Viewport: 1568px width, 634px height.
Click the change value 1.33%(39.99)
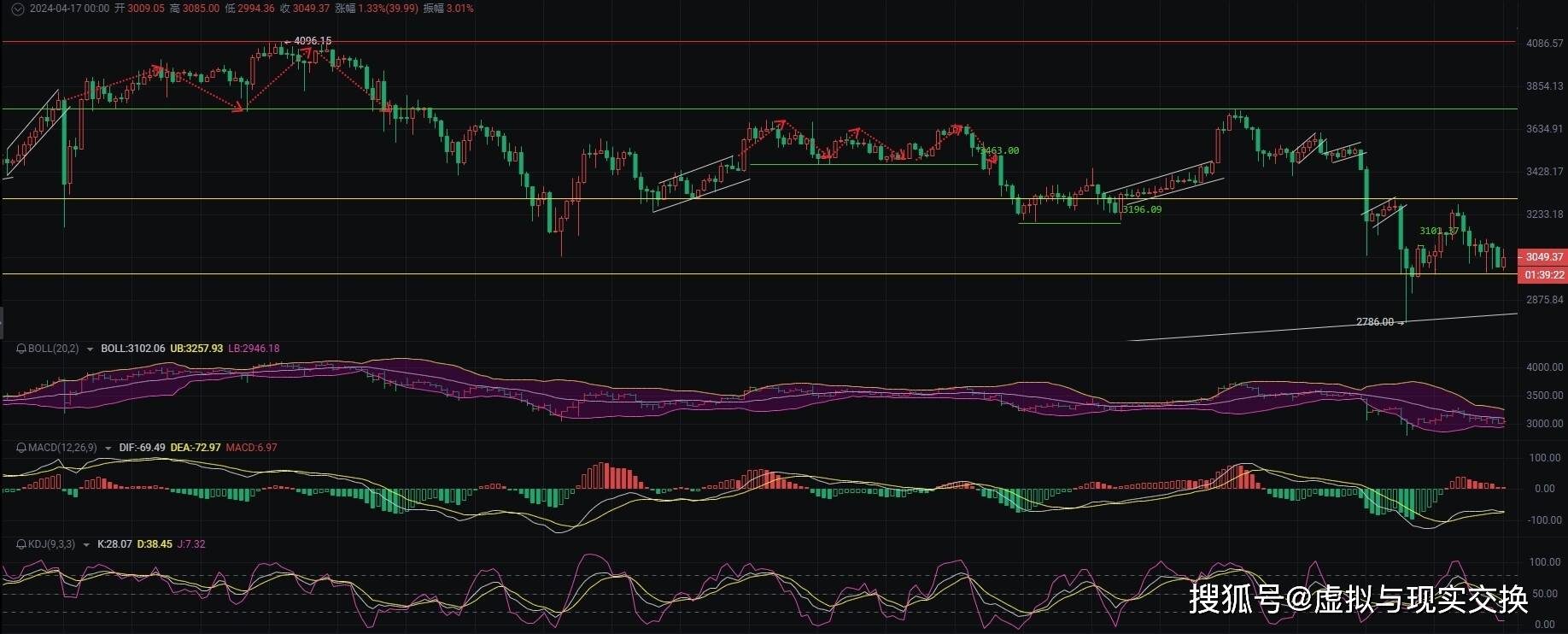coord(389,9)
